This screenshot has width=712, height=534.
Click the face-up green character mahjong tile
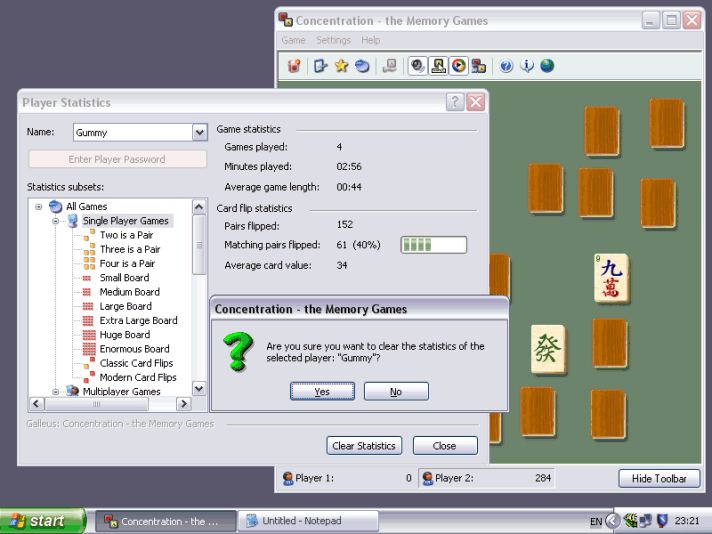pyautogui.click(x=548, y=349)
